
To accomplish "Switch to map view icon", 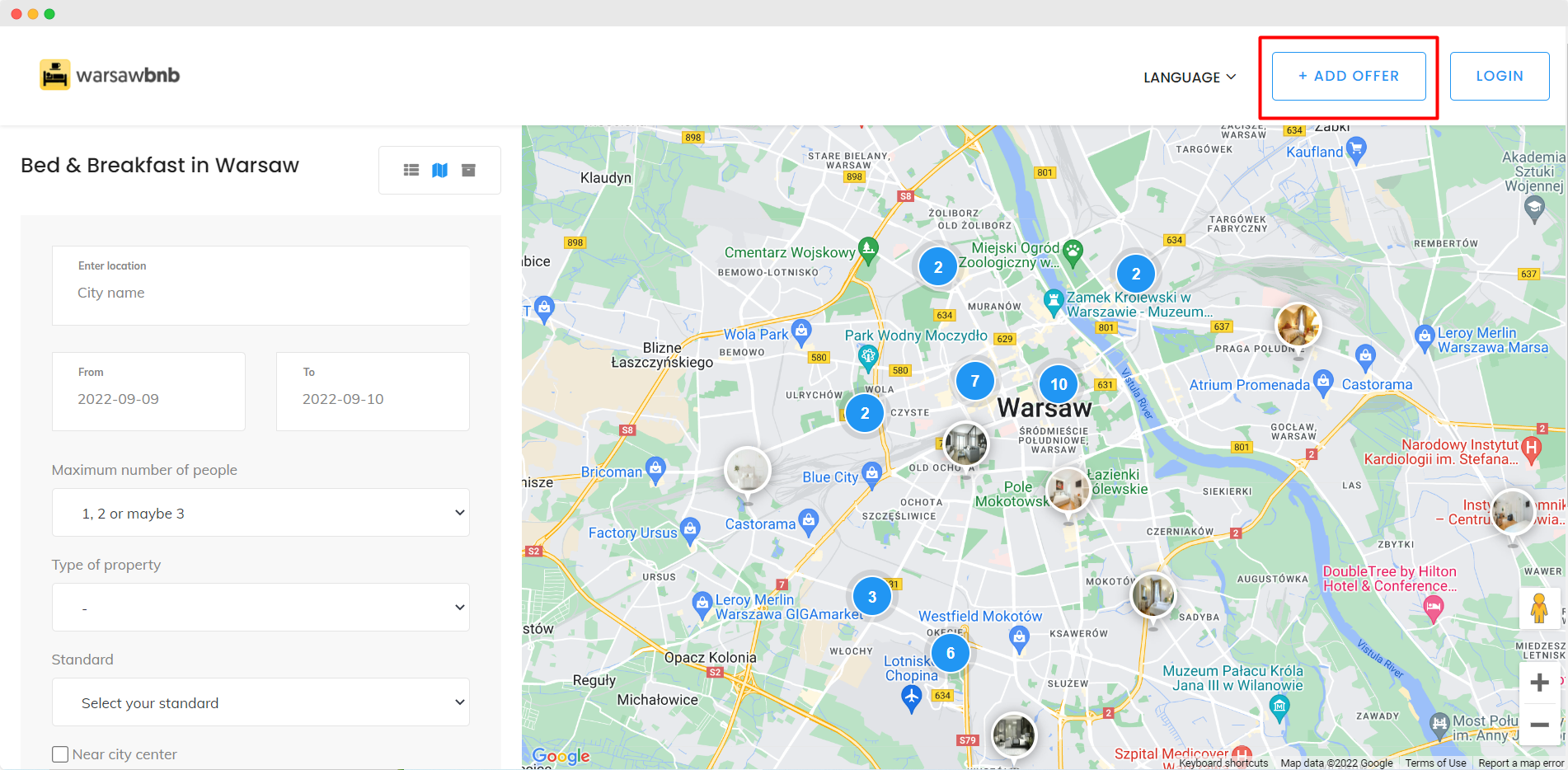I will click(x=440, y=170).
